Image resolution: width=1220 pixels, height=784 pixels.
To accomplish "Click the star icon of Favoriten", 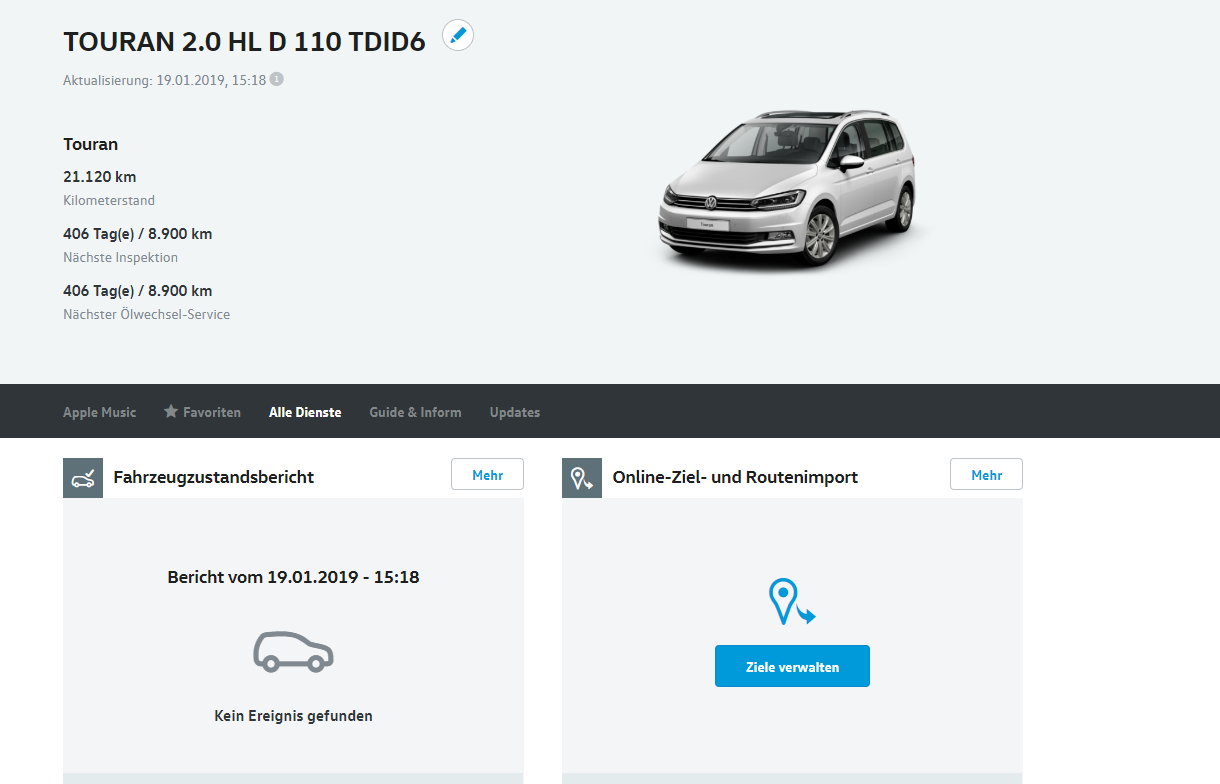I will (x=171, y=411).
